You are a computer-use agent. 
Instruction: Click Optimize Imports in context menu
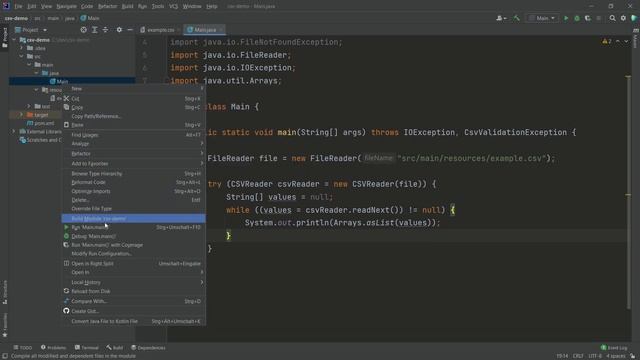[x=133, y=191]
